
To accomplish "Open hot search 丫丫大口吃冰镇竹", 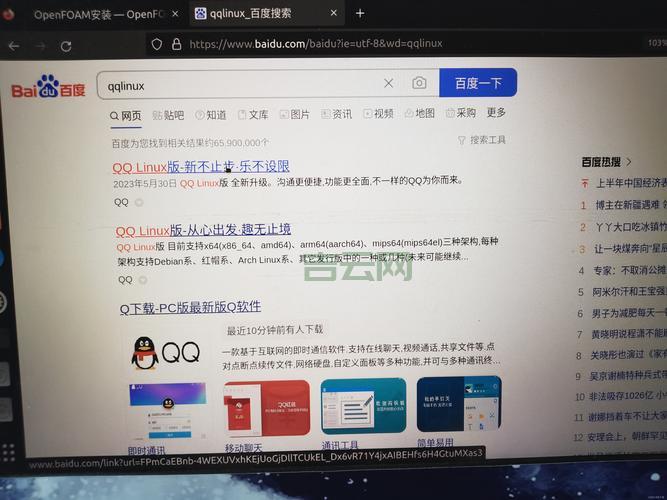I will point(630,227).
